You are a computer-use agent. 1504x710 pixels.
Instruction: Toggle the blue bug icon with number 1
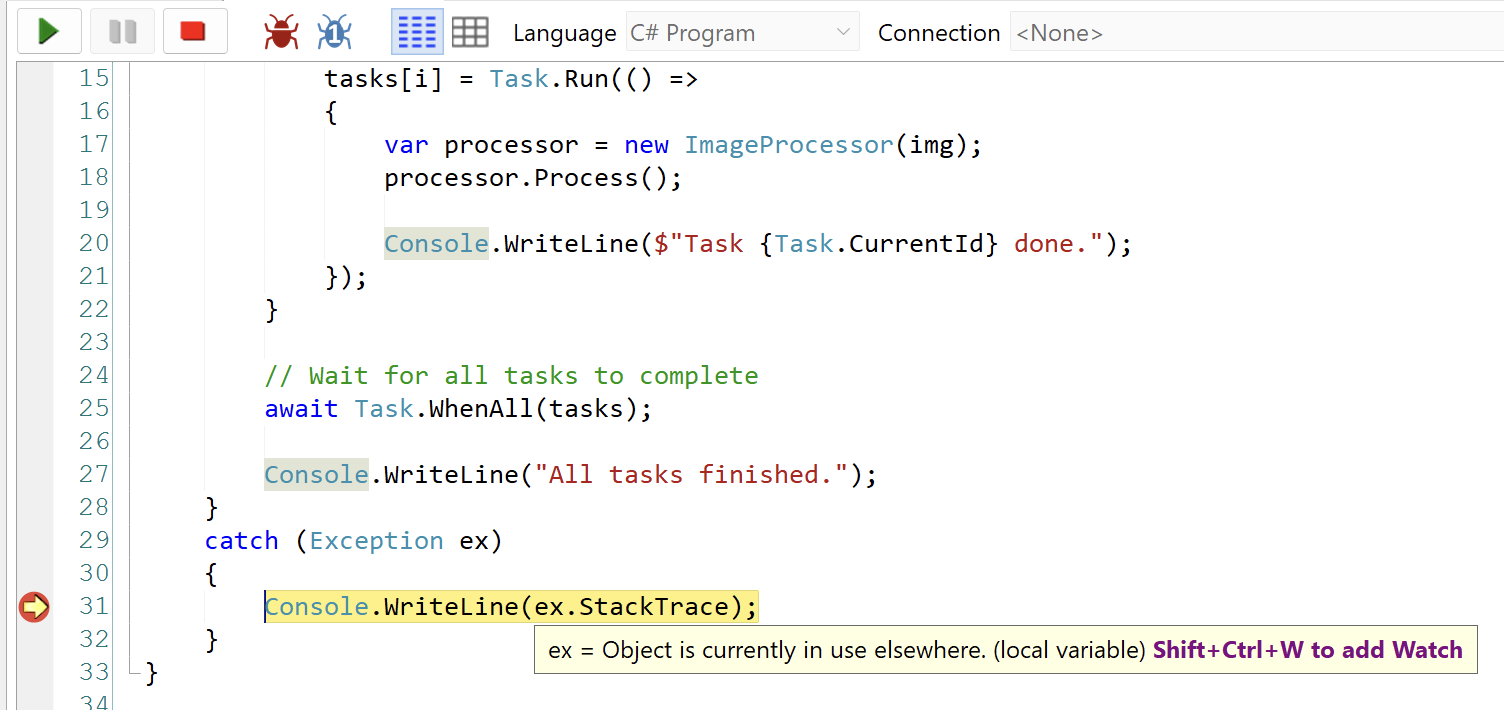[334, 33]
